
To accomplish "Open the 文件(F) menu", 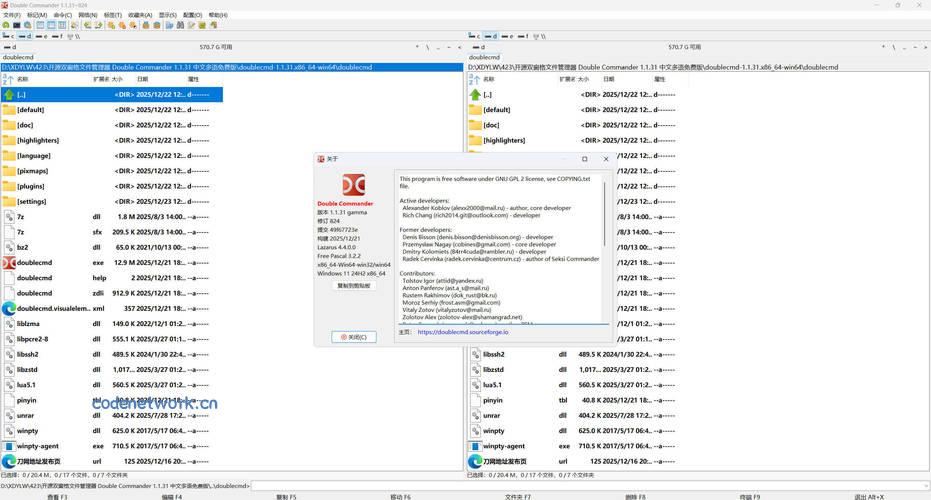I will 12,16.
